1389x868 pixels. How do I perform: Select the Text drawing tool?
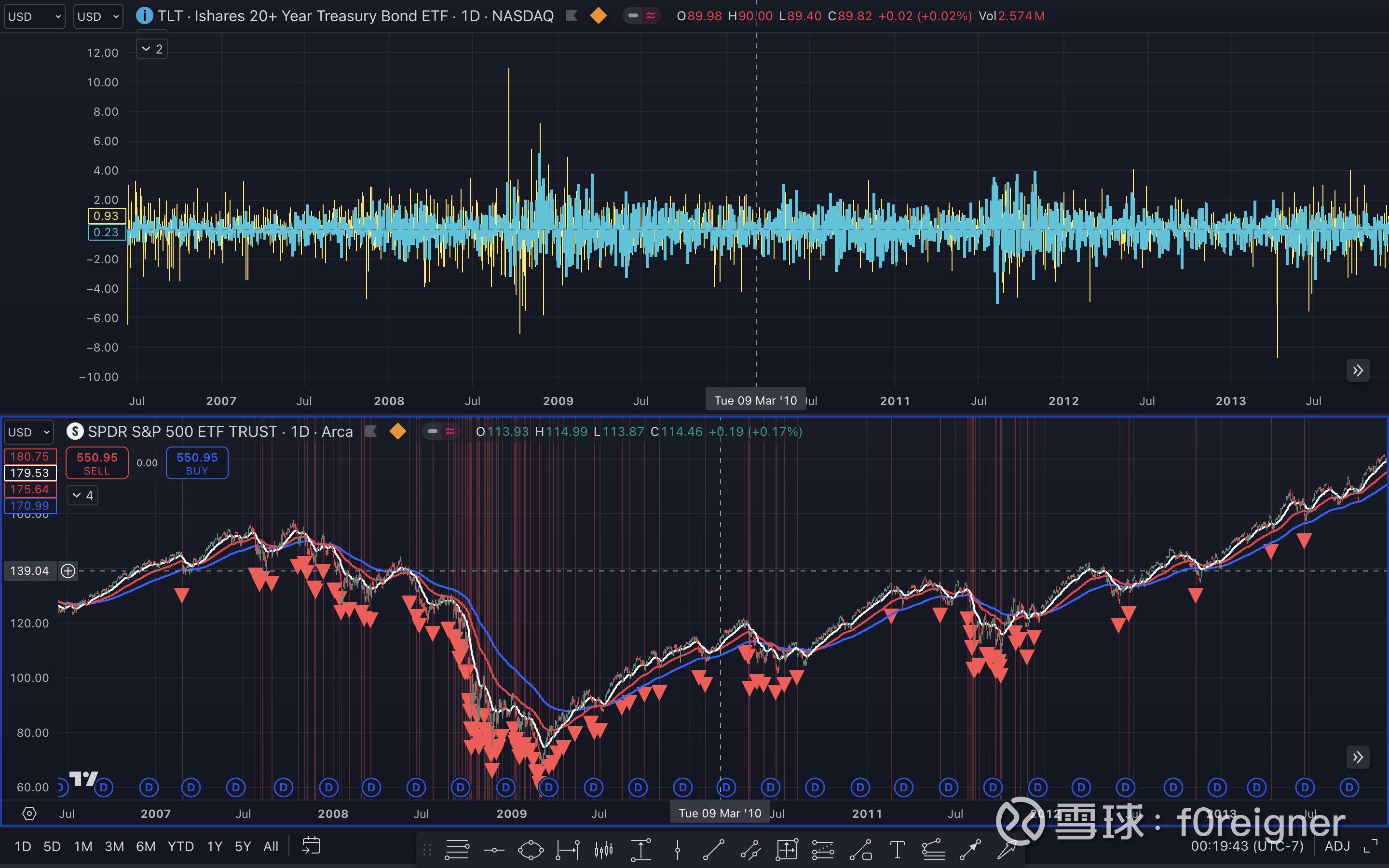[x=897, y=849]
